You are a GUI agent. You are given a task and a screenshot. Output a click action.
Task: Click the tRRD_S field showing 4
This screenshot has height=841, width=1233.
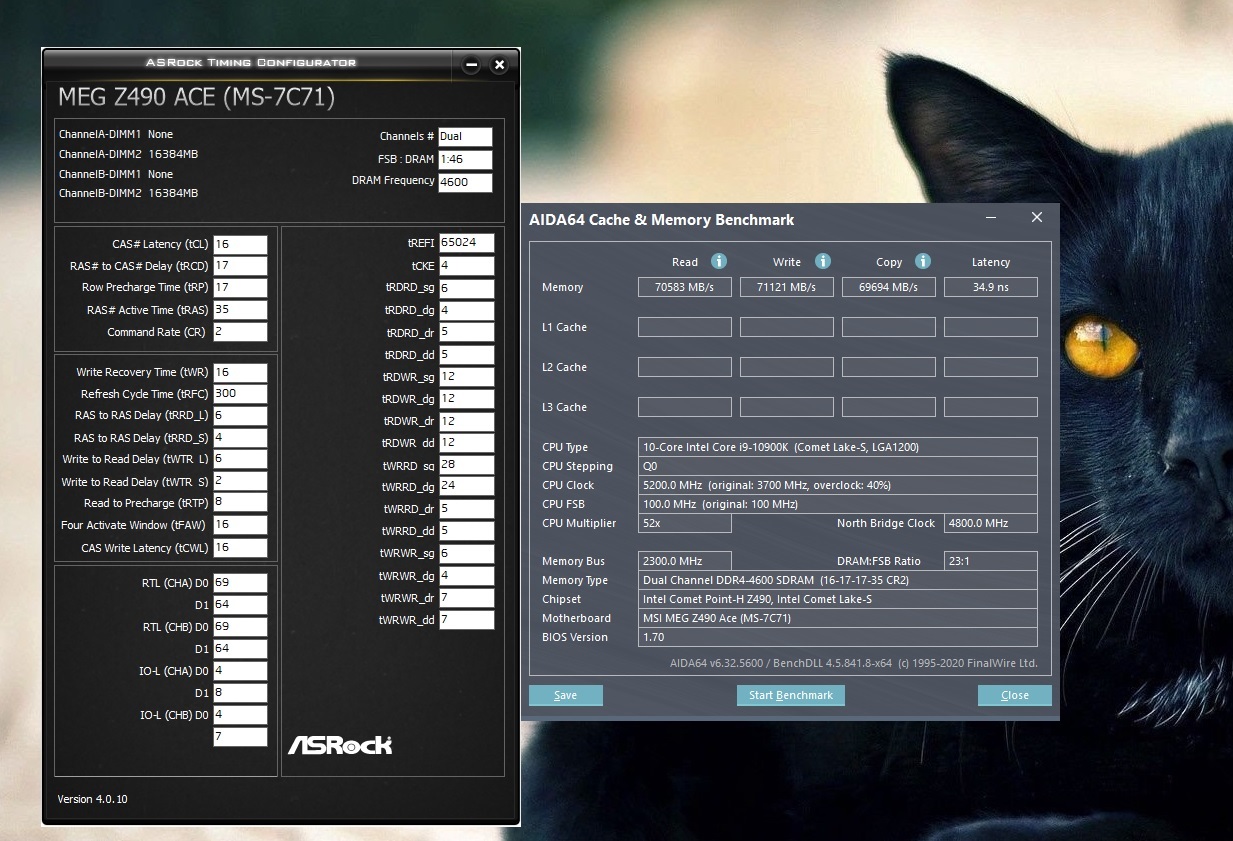click(240, 438)
